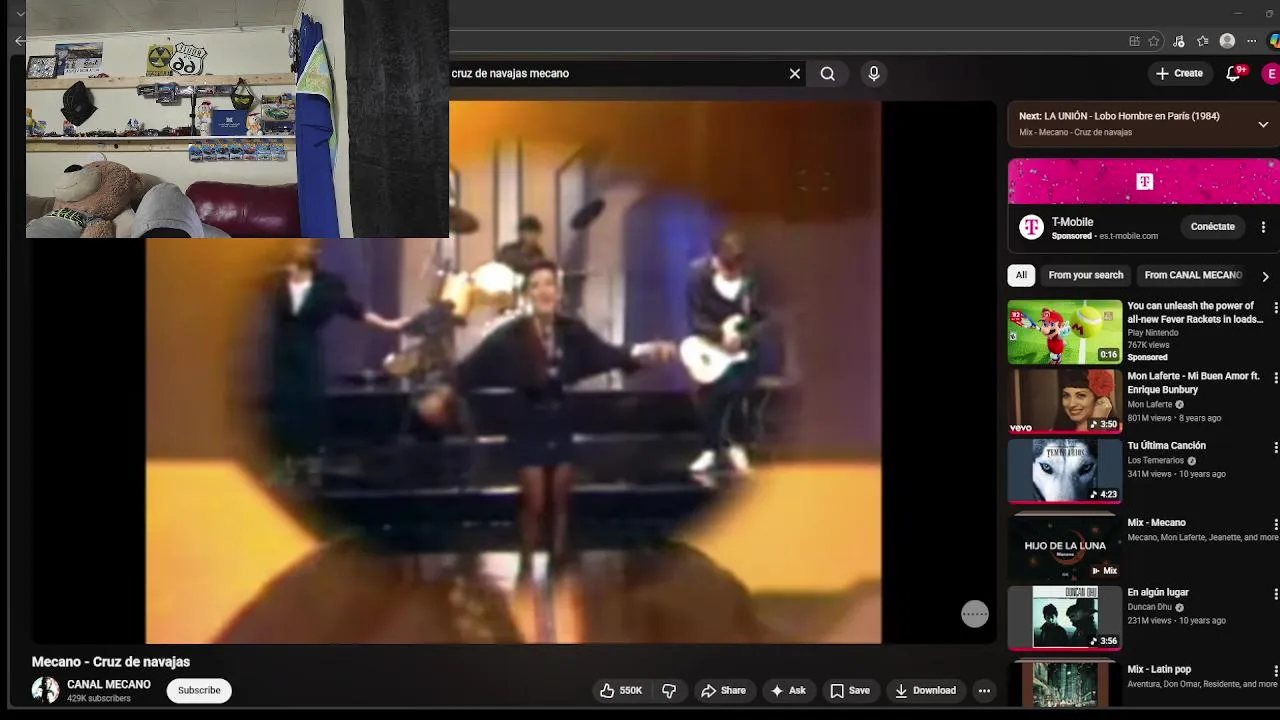This screenshot has width=1280, height=720.
Task: Click the 'Los Temerarios' channel name
Action: (x=1155, y=460)
